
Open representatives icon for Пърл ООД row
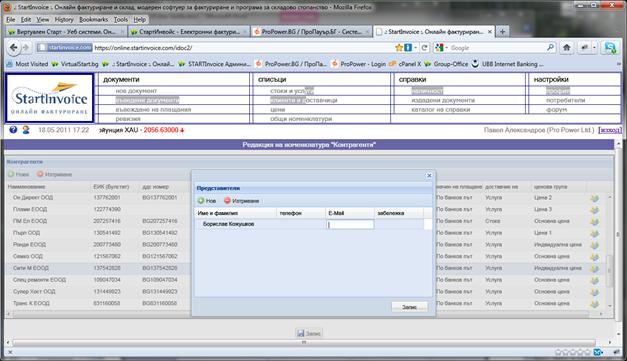point(594,233)
